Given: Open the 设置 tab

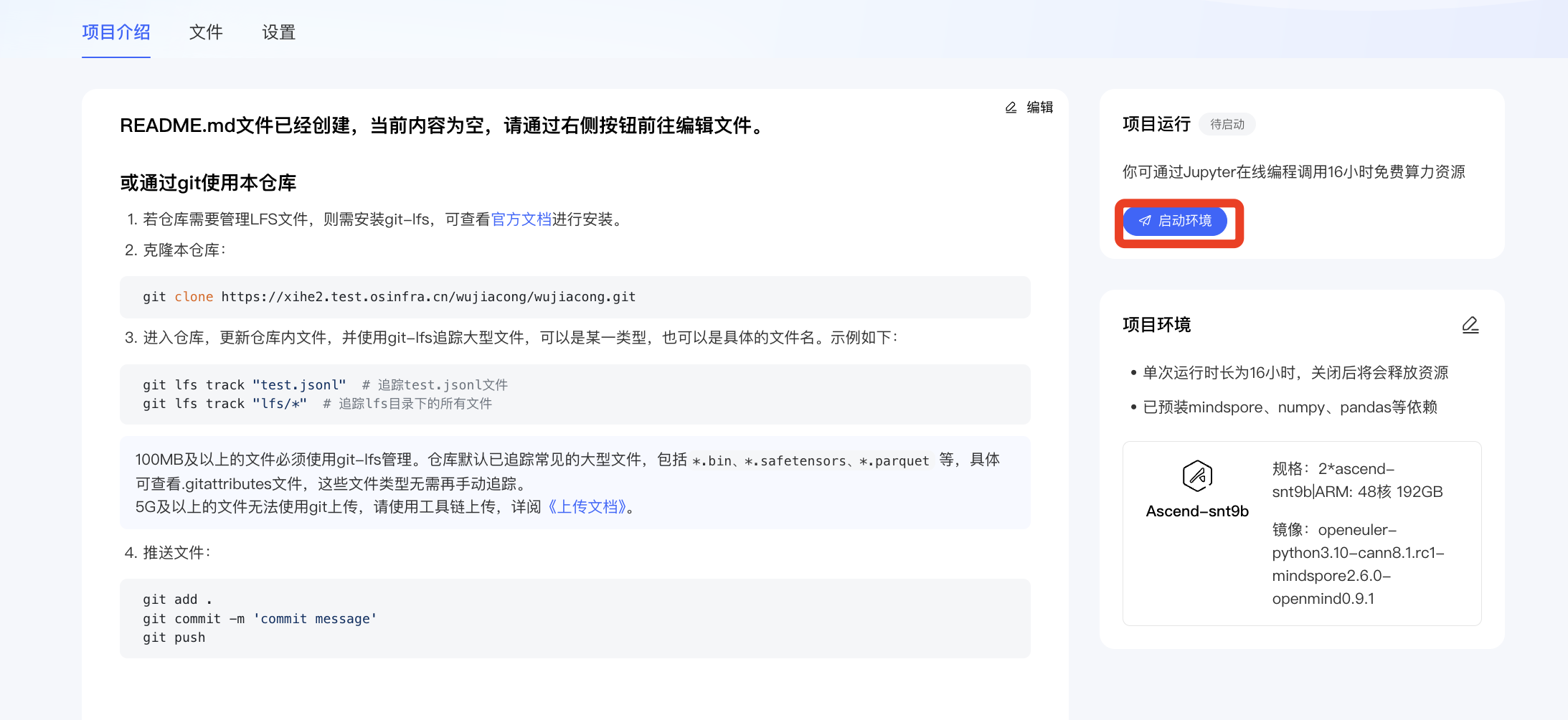Looking at the screenshot, I should point(278,32).
